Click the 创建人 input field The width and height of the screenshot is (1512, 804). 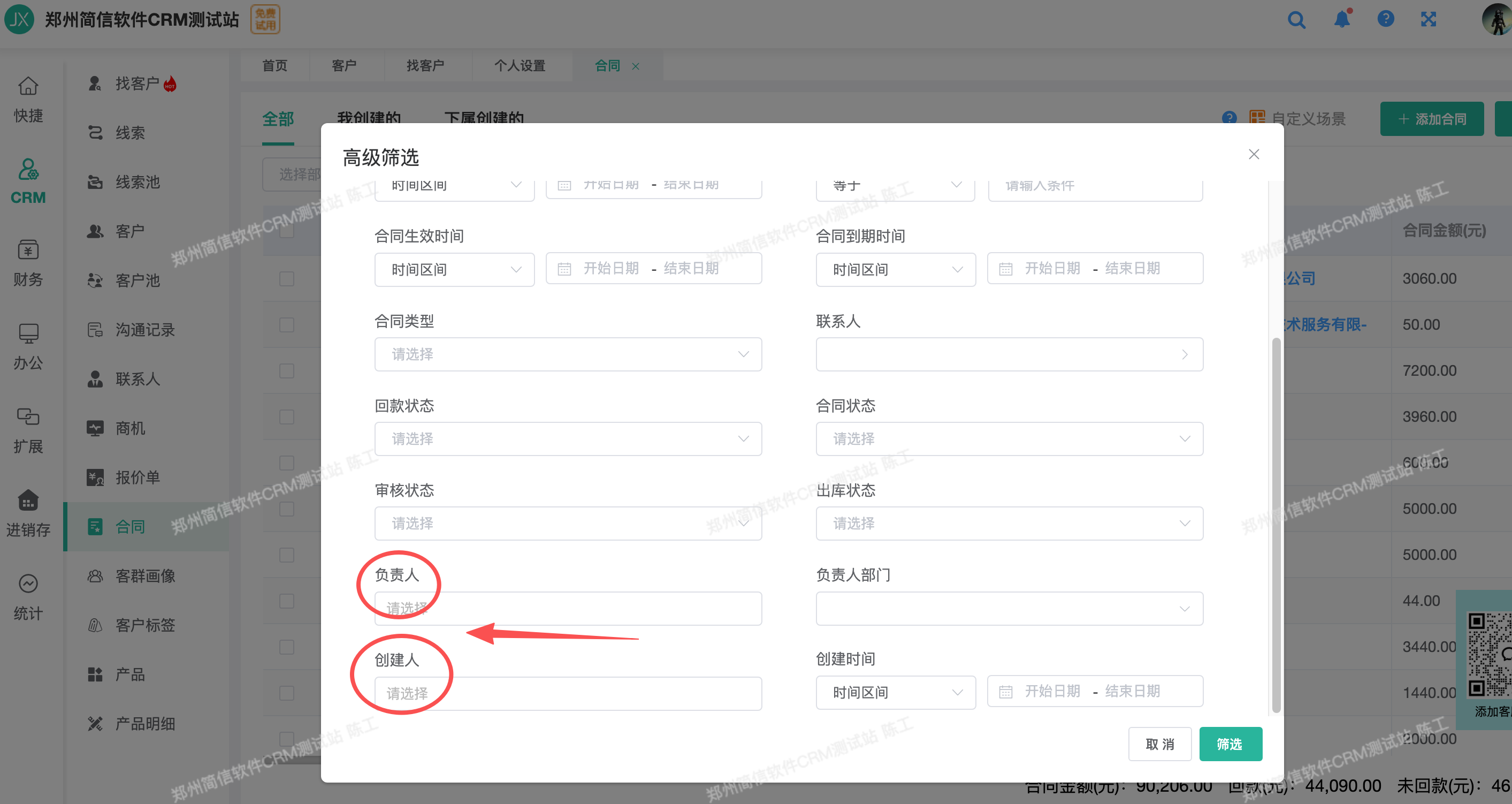click(x=568, y=694)
